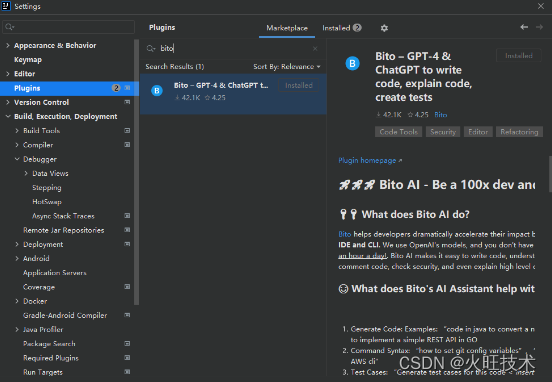Image resolution: width=552 pixels, height=382 pixels.
Task: Expand the Docker node
Action: click(x=17, y=301)
